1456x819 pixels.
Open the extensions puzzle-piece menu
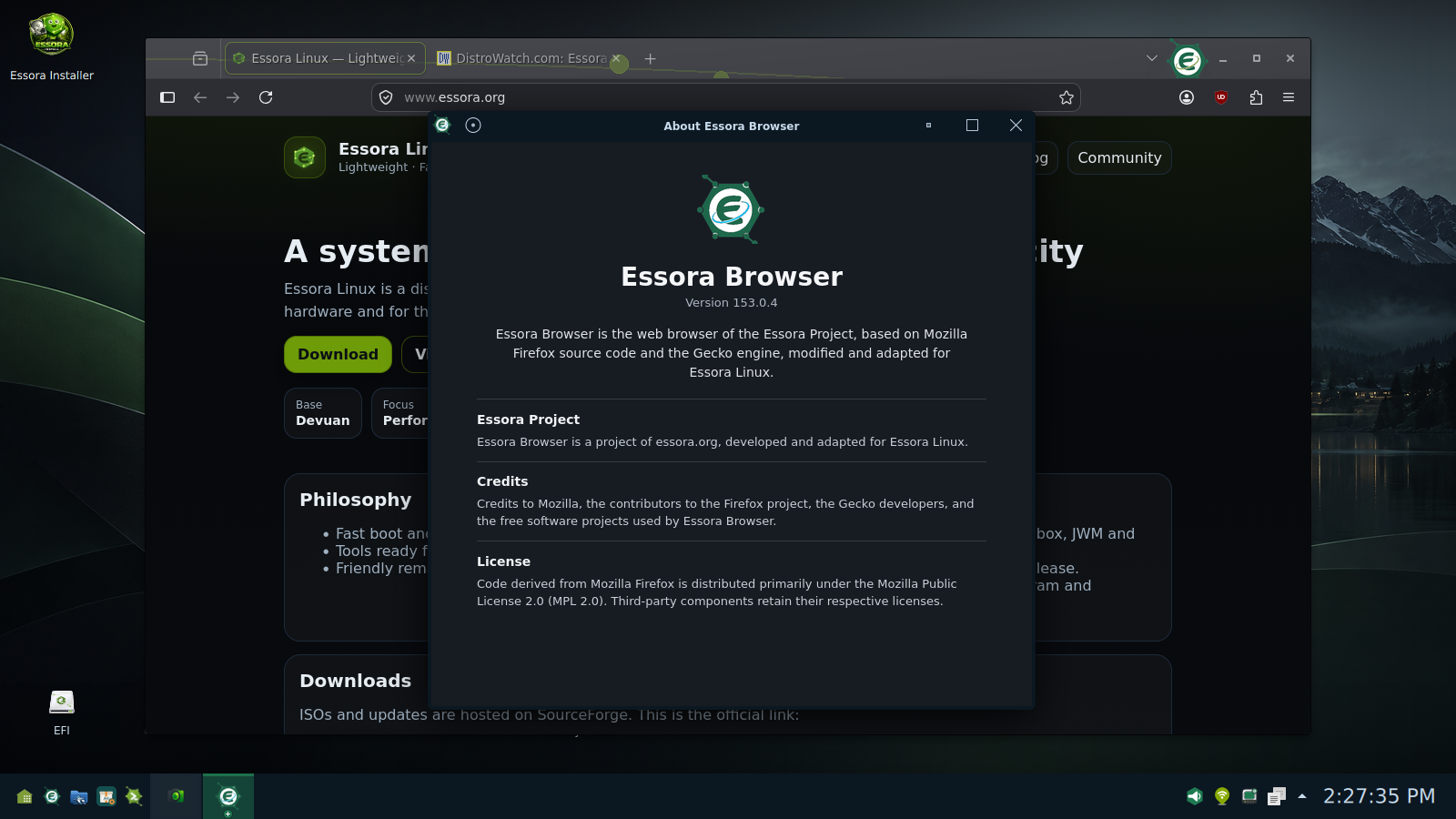pyautogui.click(x=1256, y=97)
